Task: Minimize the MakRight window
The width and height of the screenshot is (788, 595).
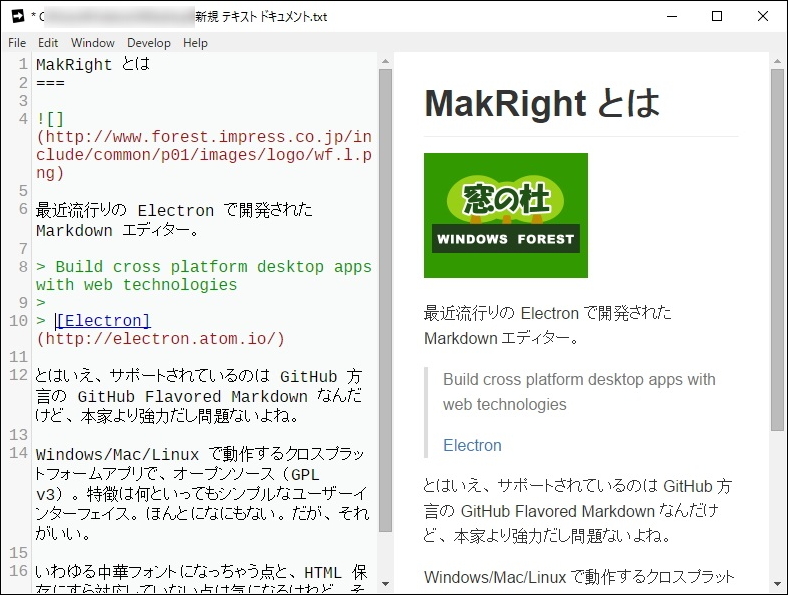Action: (x=672, y=16)
